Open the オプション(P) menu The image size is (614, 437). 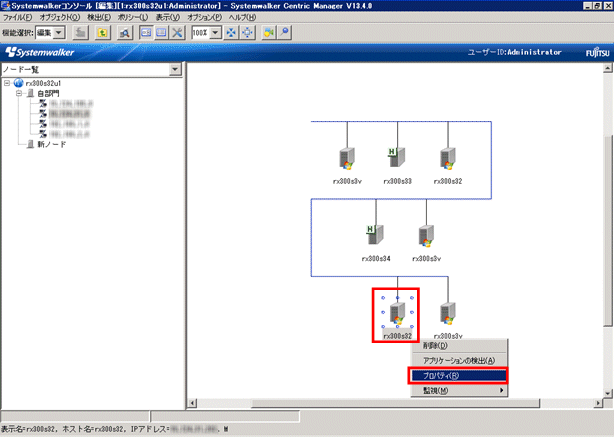pyautogui.click(x=204, y=17)
